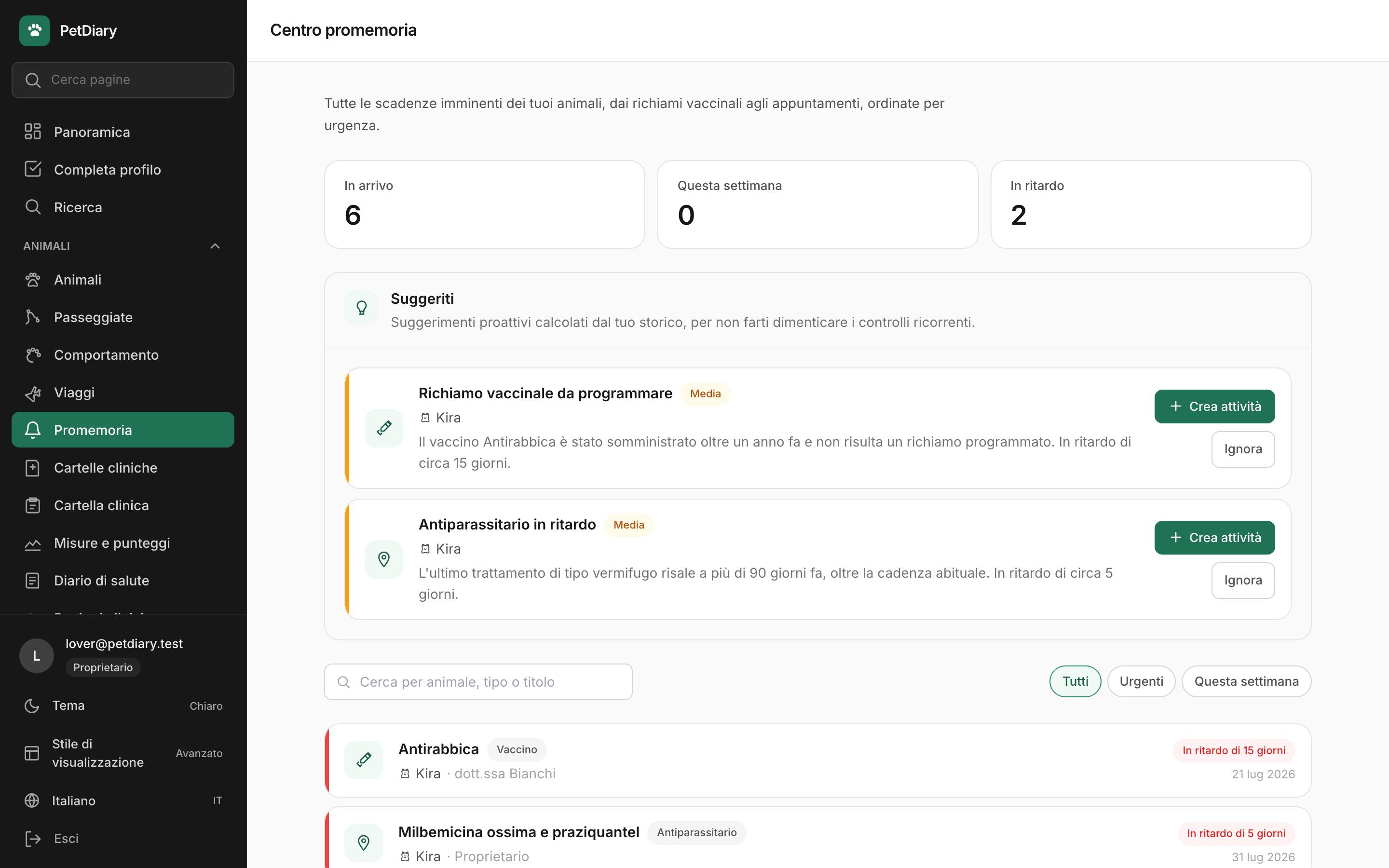Click the Media badge on Richiamo vaccinale
Screen dimensions: 1389x868
click(x=705, y=394)
